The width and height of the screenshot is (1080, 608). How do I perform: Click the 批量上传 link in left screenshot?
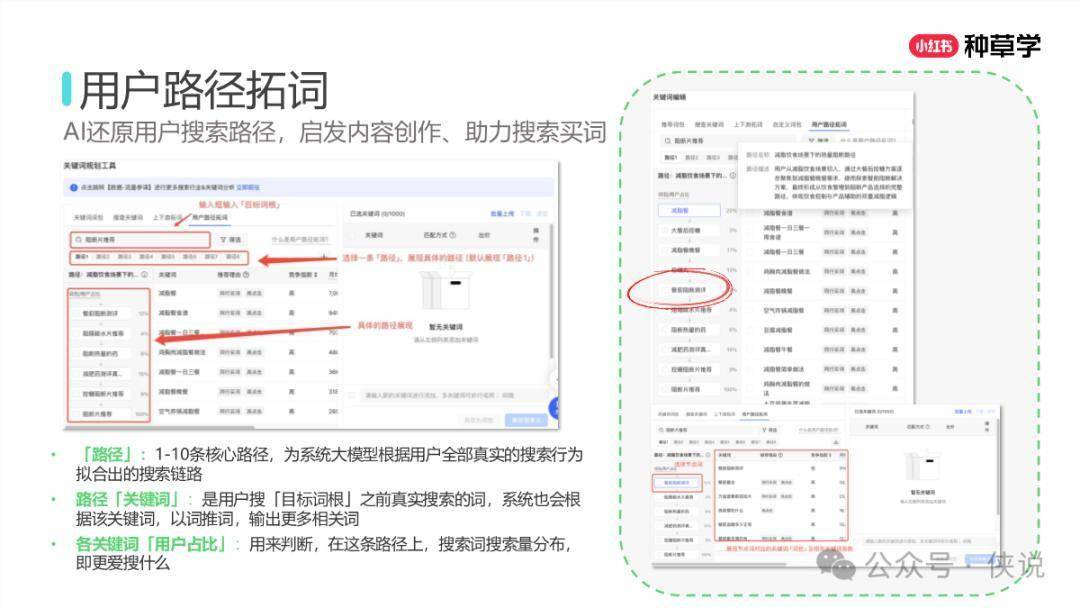tap(501, 213)
